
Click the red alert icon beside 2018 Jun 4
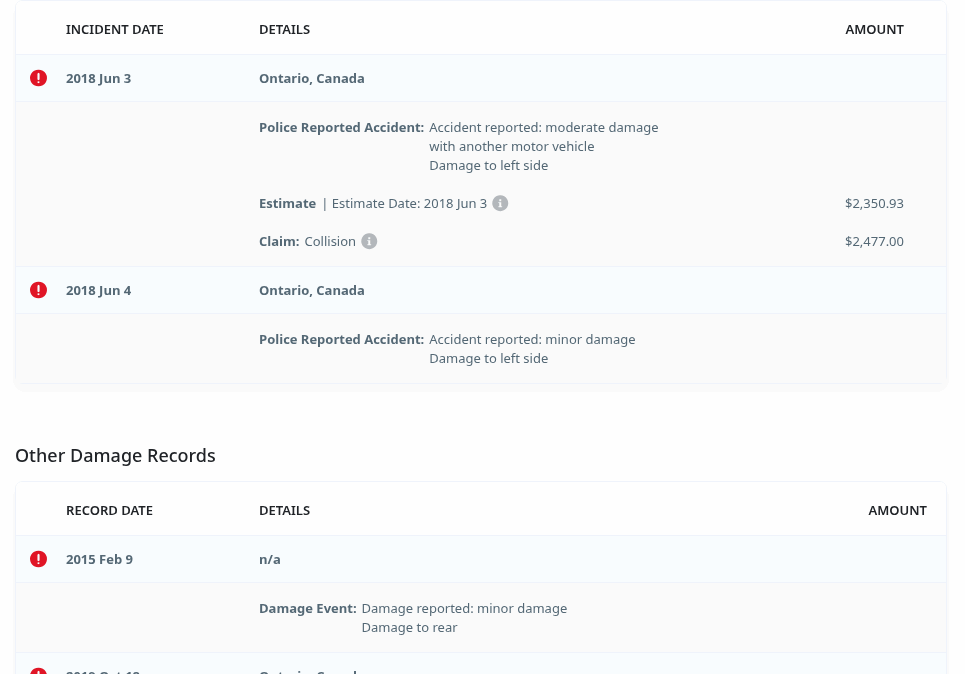coord(38,290)
